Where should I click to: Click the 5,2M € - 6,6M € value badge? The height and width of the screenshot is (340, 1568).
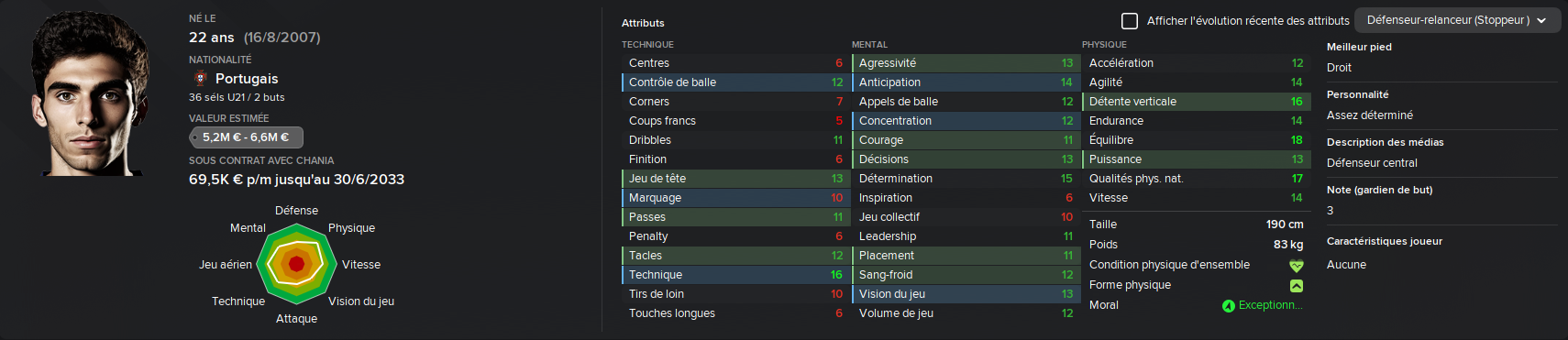pyautogui.click(x=246, y=137)
